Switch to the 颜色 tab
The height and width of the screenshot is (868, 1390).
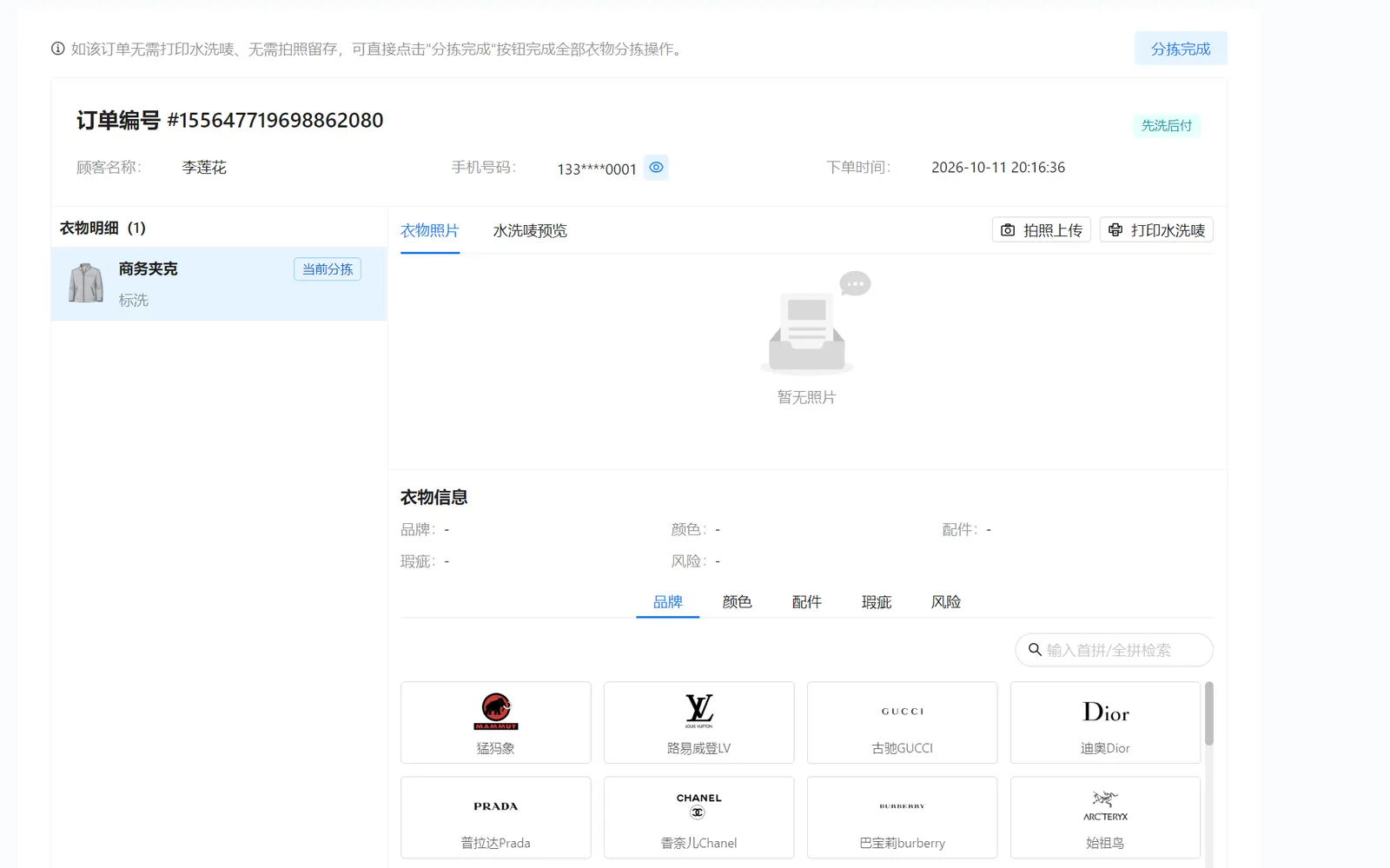[738, 602]
